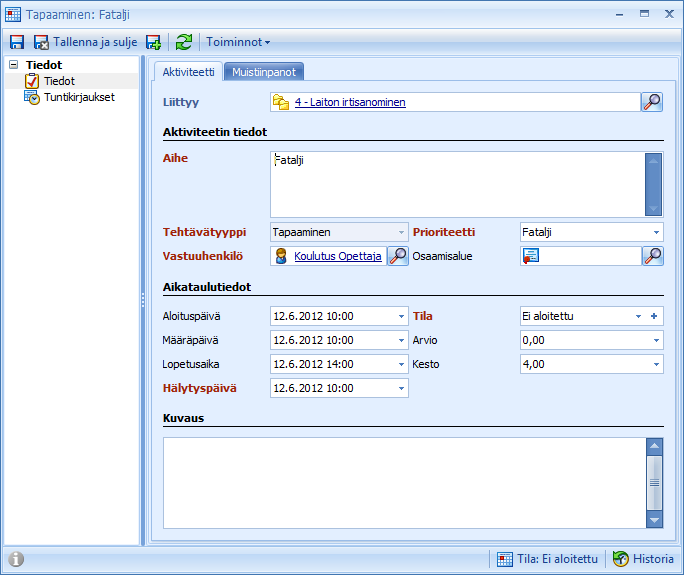Open the link 4 - Laiton irtisanominen
Viewport: 684px width, 575px height.
pyautogui.click(x=350, y=102)
